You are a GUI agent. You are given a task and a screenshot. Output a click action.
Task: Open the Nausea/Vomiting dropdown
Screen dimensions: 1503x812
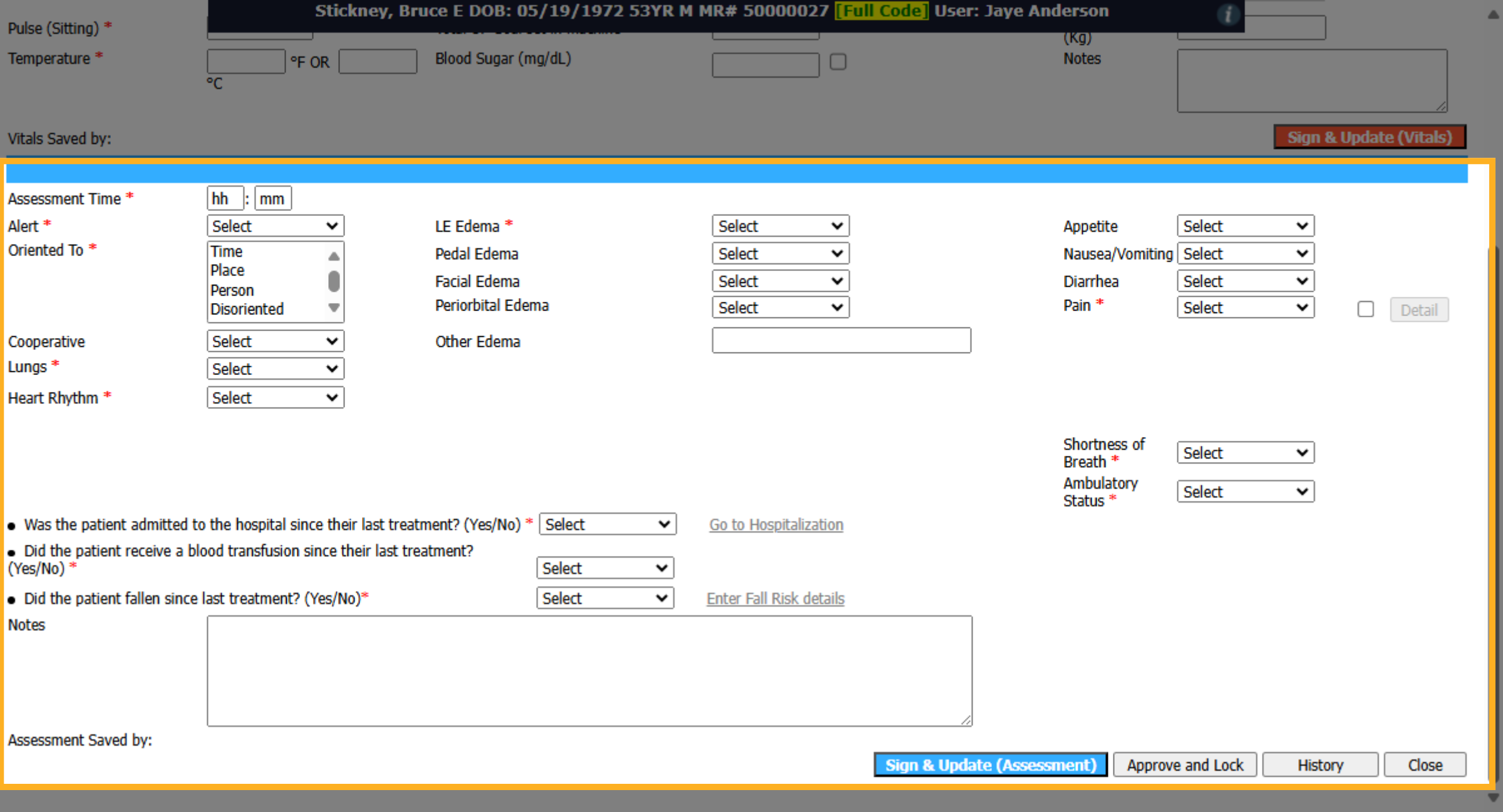tap(1246, 254)
